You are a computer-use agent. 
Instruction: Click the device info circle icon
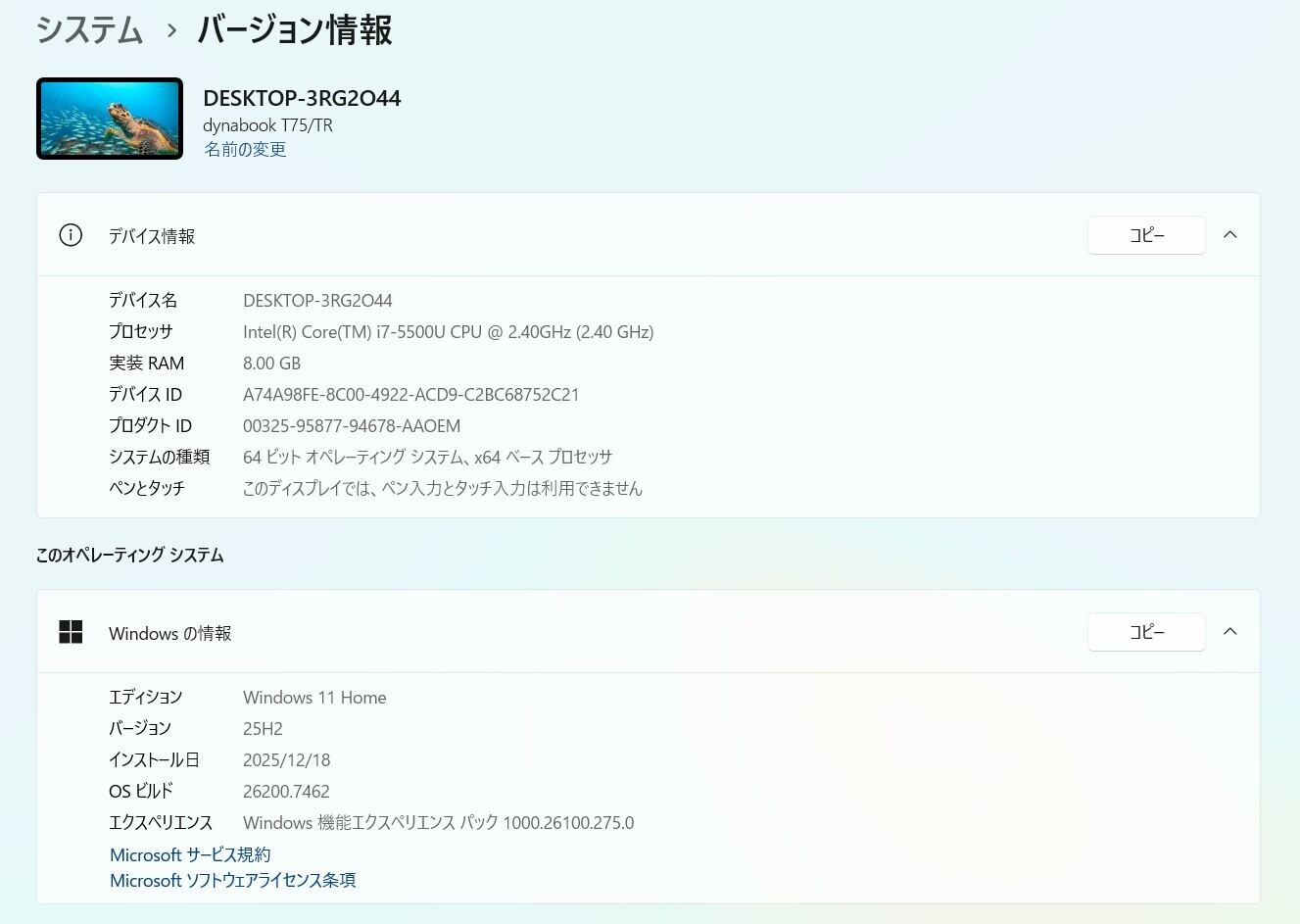click(71, 235)
